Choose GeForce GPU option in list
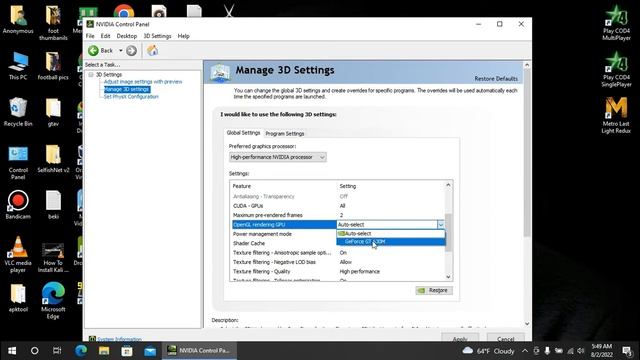 click(391, 241)
